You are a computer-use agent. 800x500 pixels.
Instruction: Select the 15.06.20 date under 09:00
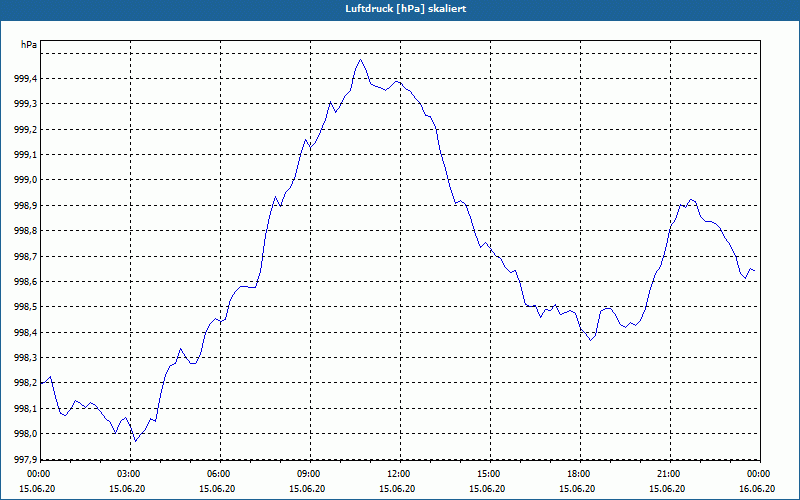coord(308,489)
